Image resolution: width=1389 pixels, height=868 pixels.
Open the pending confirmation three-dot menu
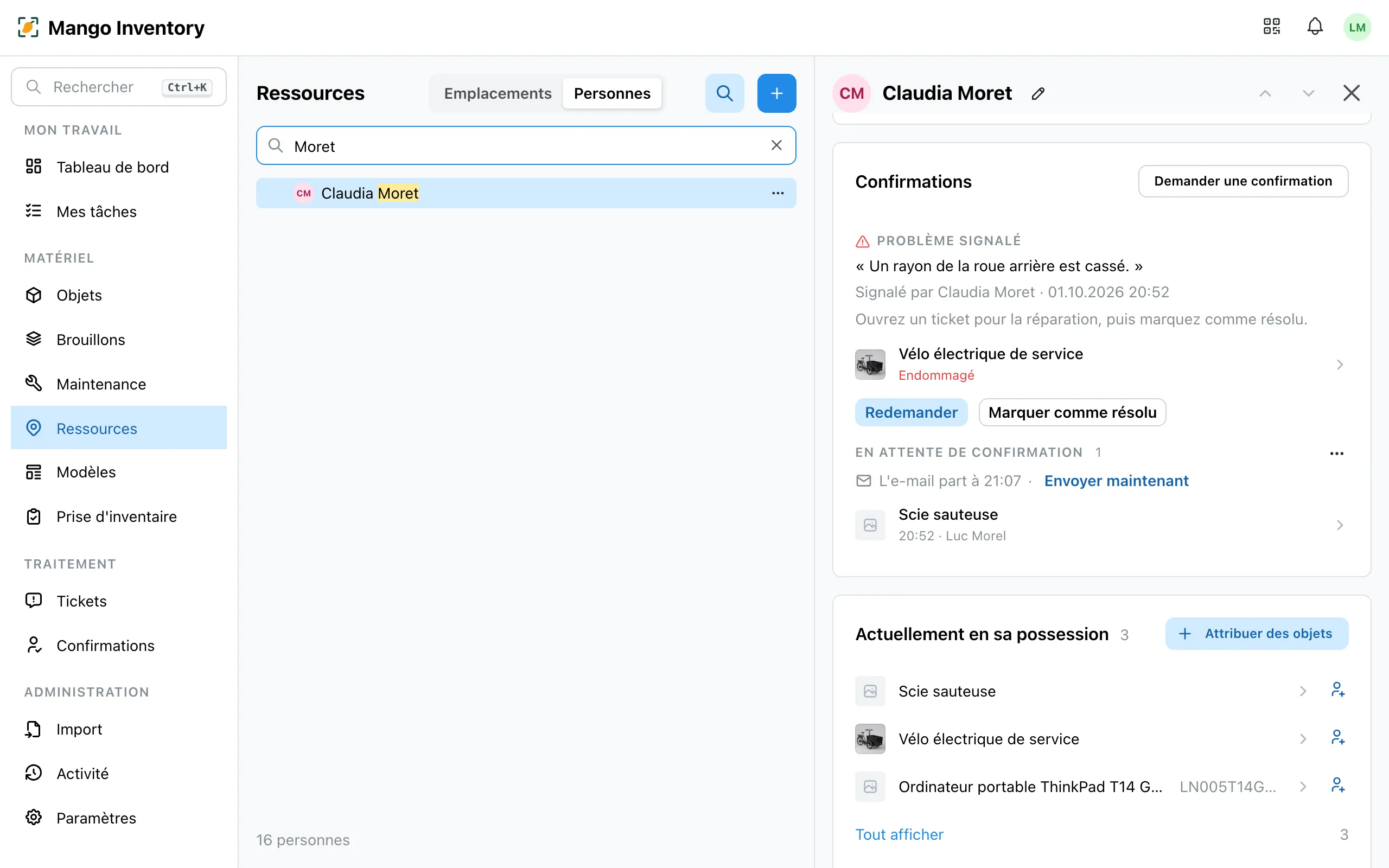pyautogui.click(x=1337, y=453)
